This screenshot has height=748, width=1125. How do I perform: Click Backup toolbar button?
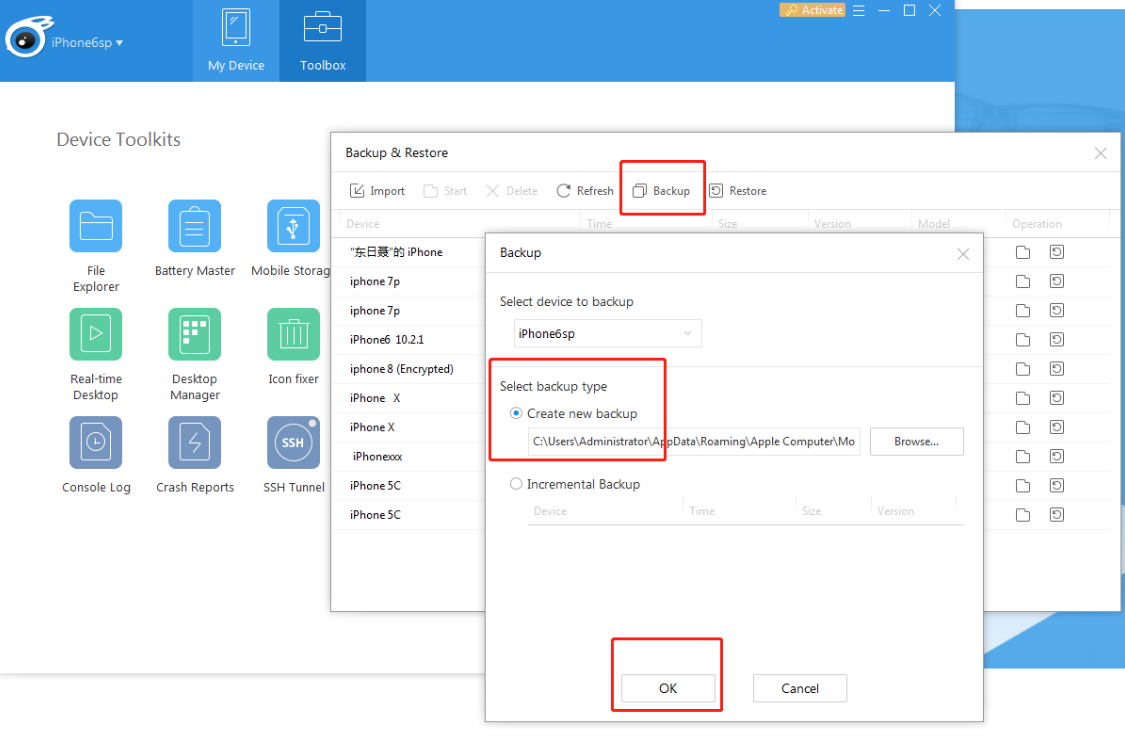click(662, 191)
